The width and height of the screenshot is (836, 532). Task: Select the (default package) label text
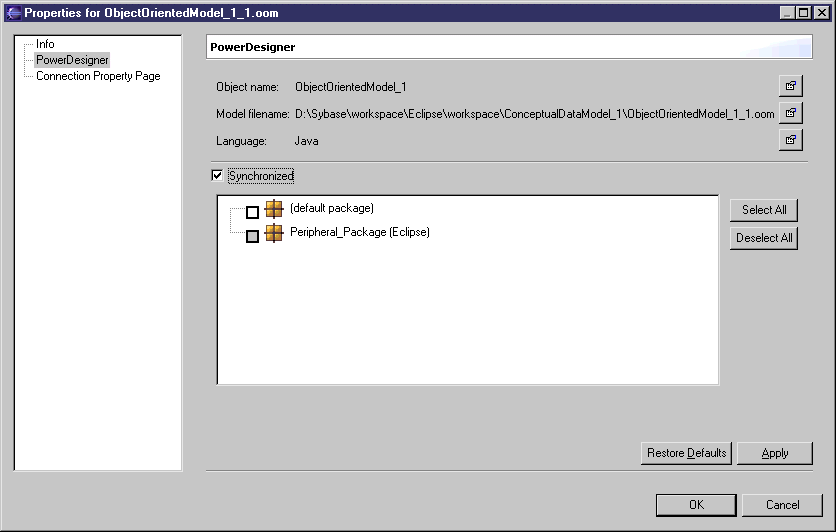(x=331, y=208)
